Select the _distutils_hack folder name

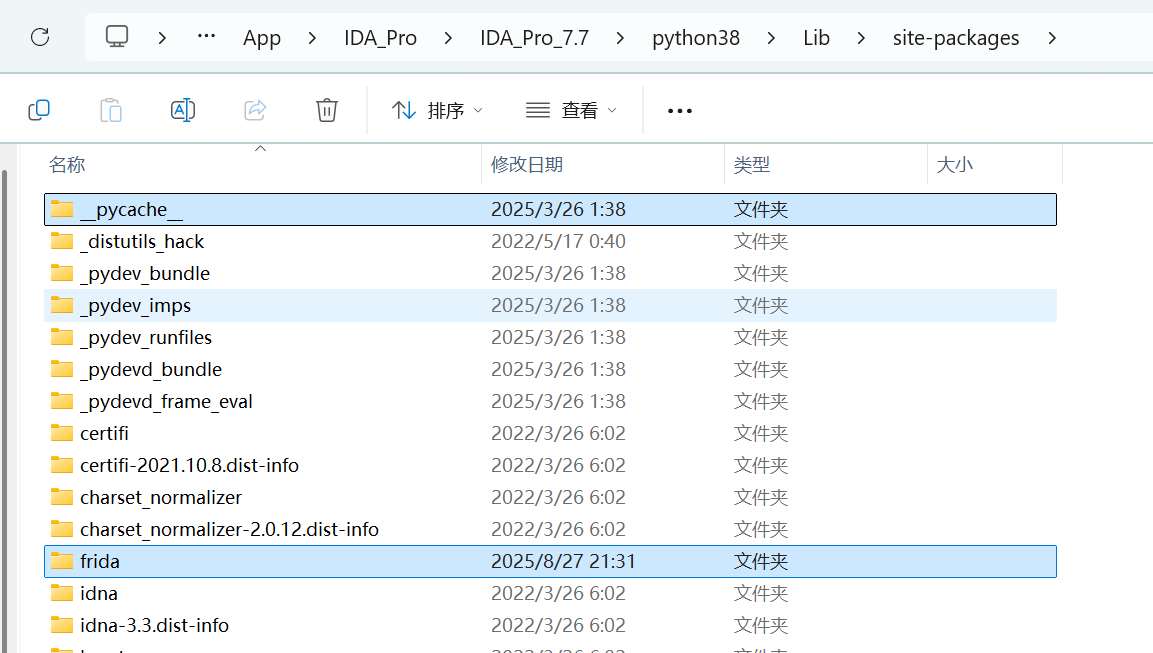pos(142,241)
